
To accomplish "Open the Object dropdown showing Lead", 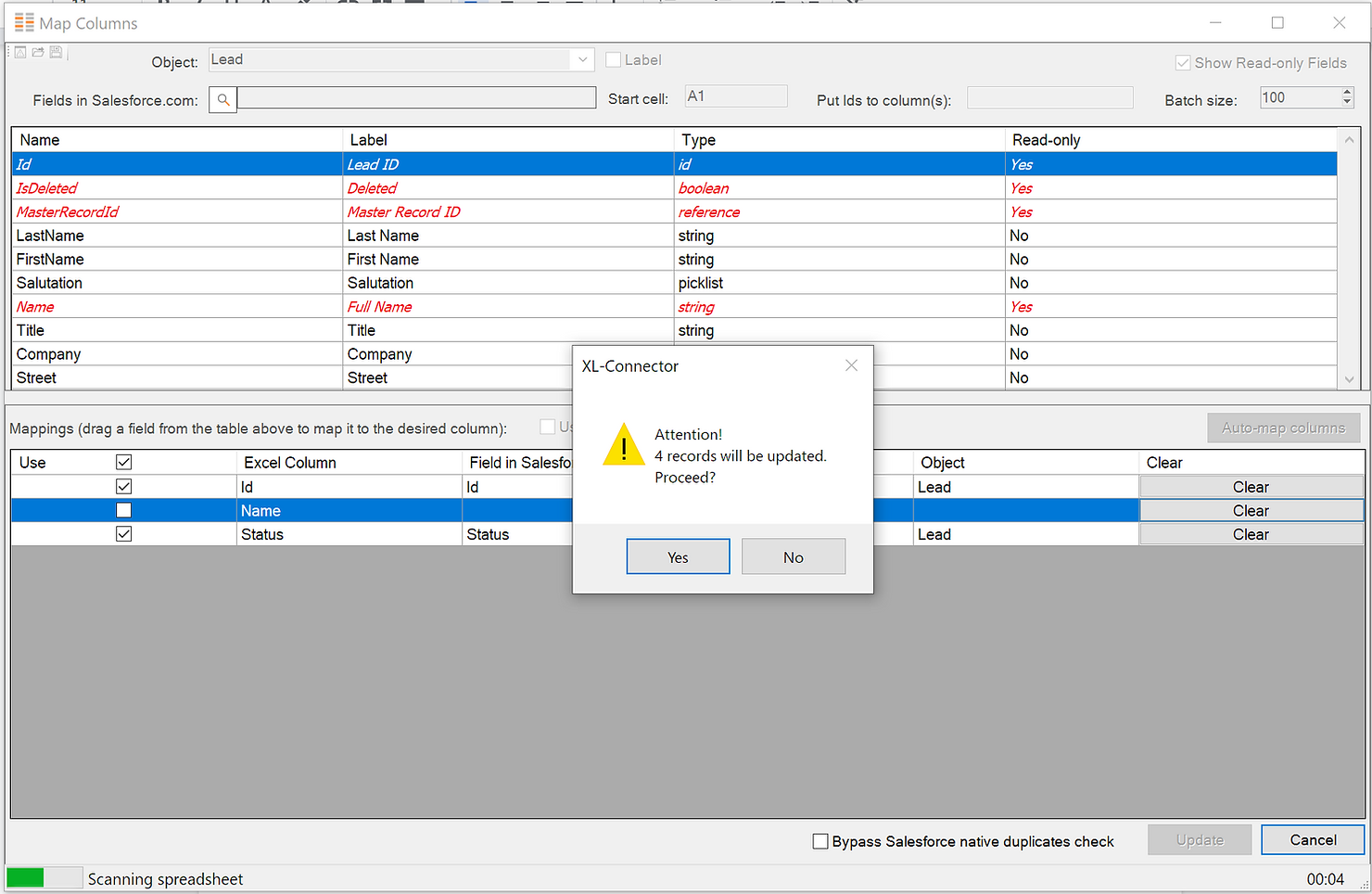I will coord(400,59).
